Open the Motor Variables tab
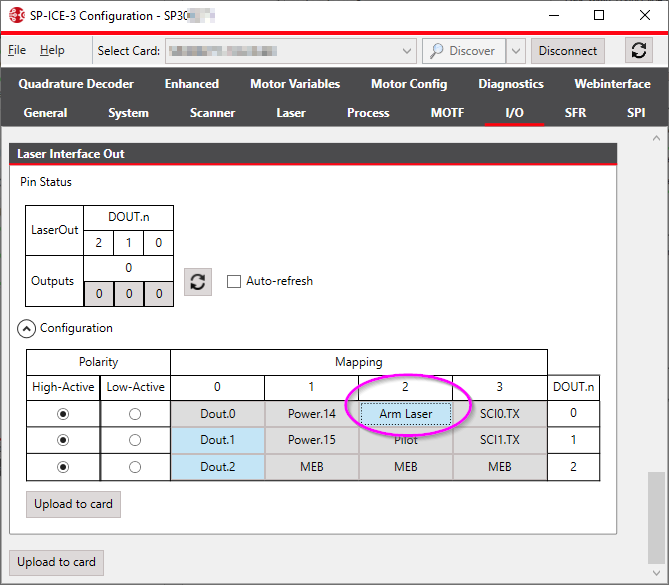The height and width of the screenshot is (585, 669). [295, 84]
